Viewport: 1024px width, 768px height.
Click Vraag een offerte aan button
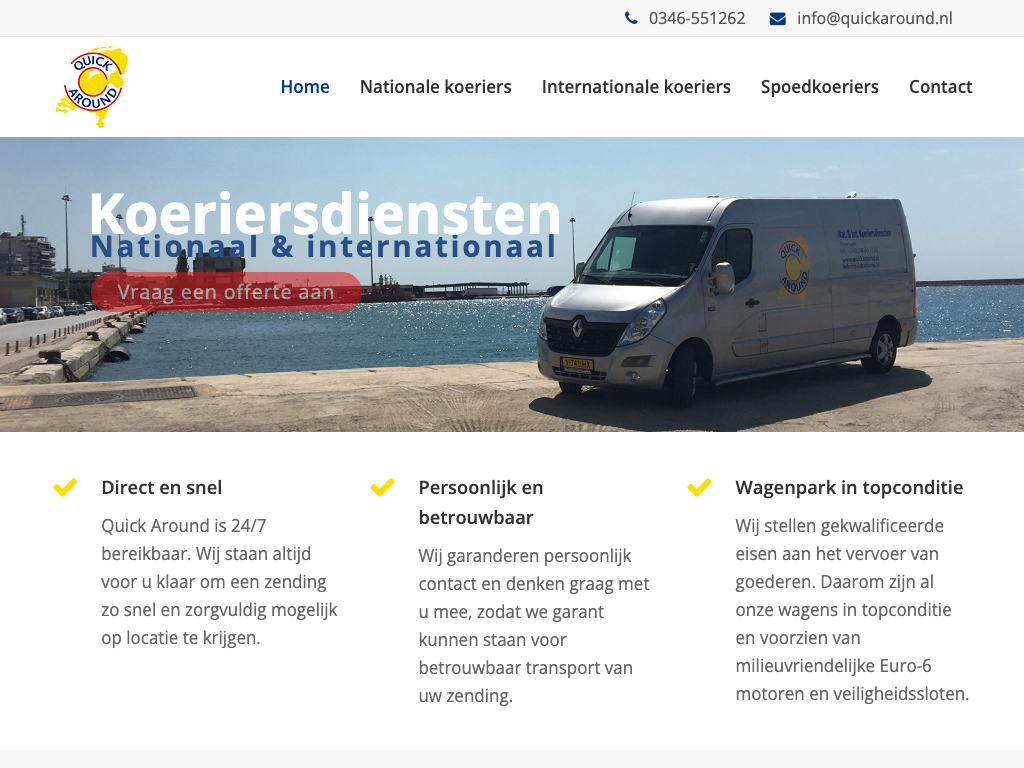226,292
